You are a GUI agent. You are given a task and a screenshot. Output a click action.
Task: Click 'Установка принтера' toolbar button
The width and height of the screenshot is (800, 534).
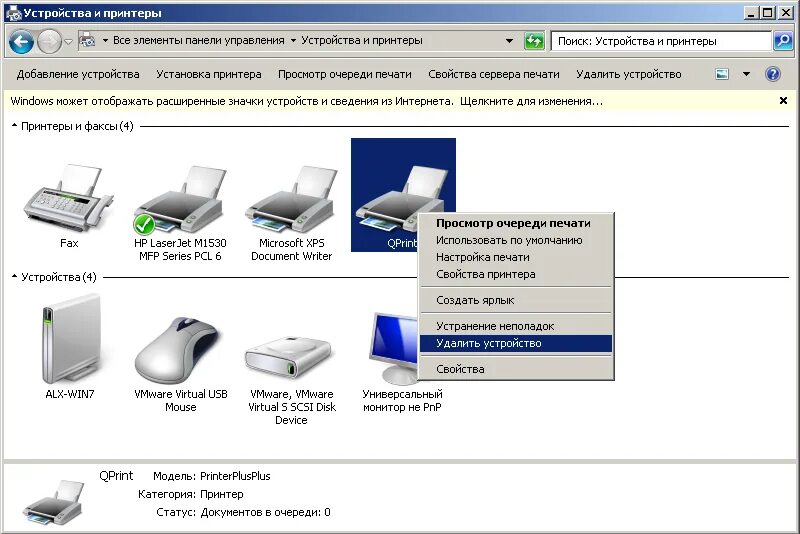[209, 74]
